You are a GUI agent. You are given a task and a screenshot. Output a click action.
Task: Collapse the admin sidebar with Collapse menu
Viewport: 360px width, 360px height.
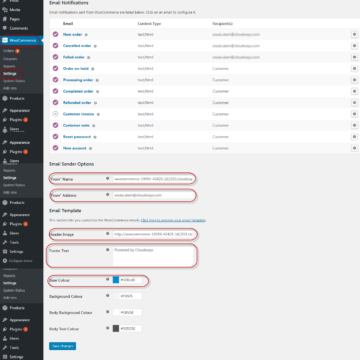click(21, 261)
